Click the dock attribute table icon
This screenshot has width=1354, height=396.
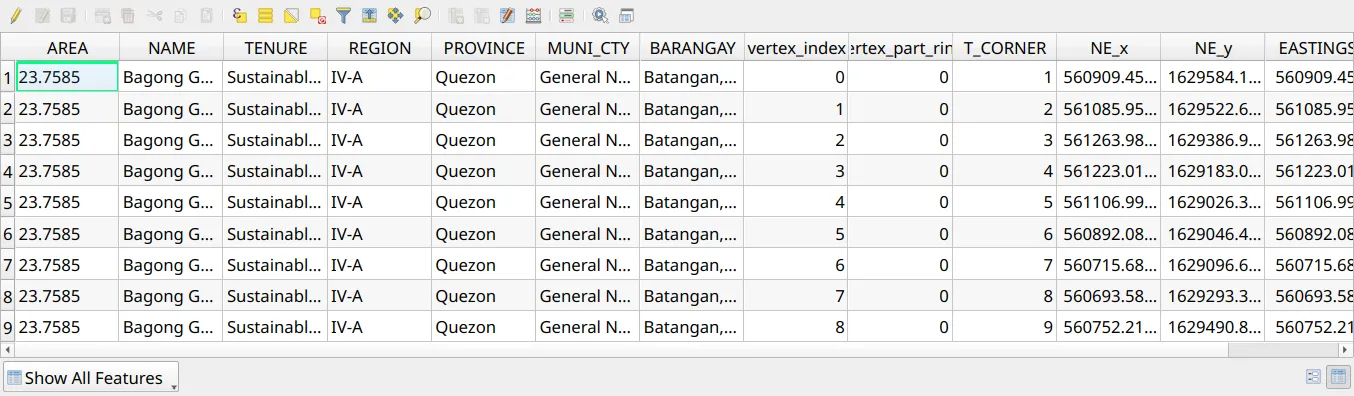click(x=627, y=16)
